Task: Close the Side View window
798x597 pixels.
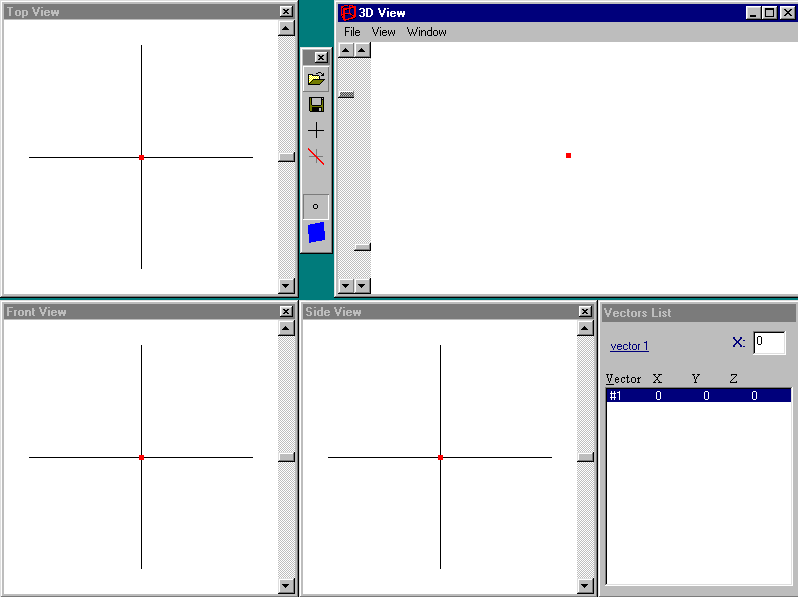Action: pos(585,311)
